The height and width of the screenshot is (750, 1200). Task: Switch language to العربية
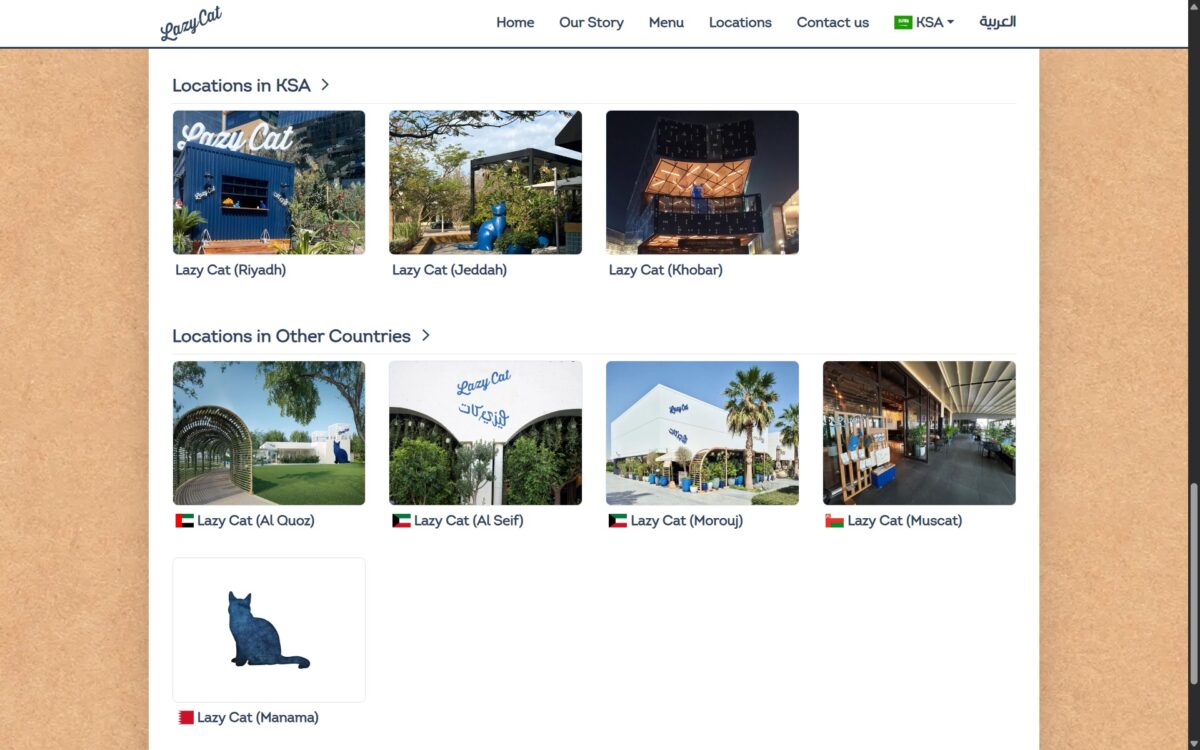tap(997, 22)
